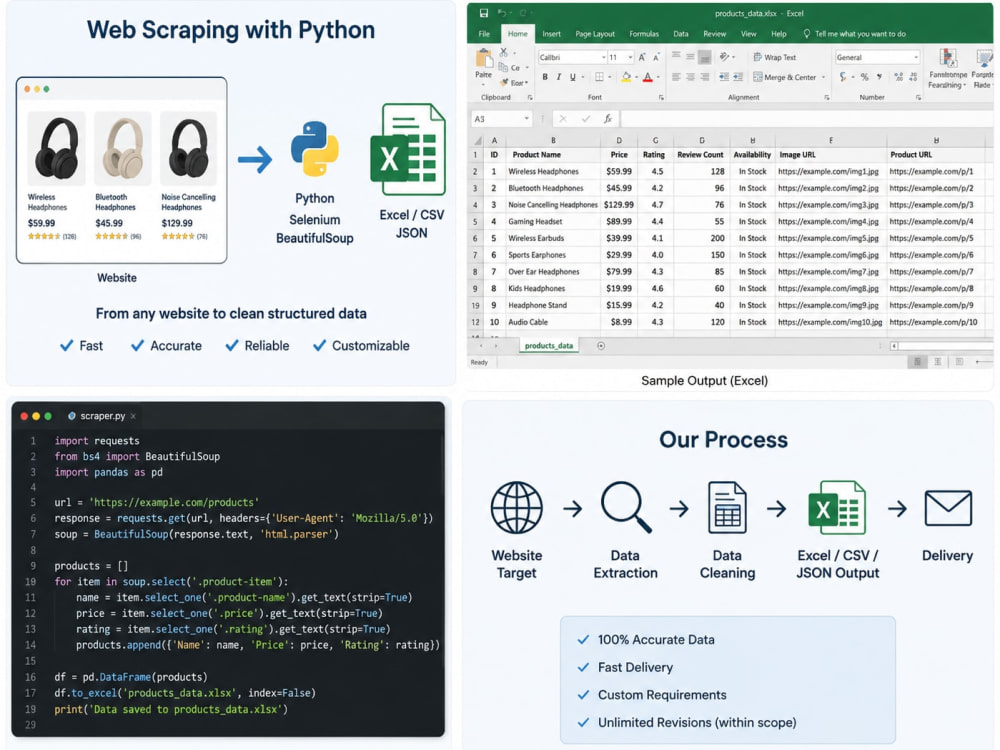Toggle Bold formatting
1000x750 pixels.
(545, 77)
